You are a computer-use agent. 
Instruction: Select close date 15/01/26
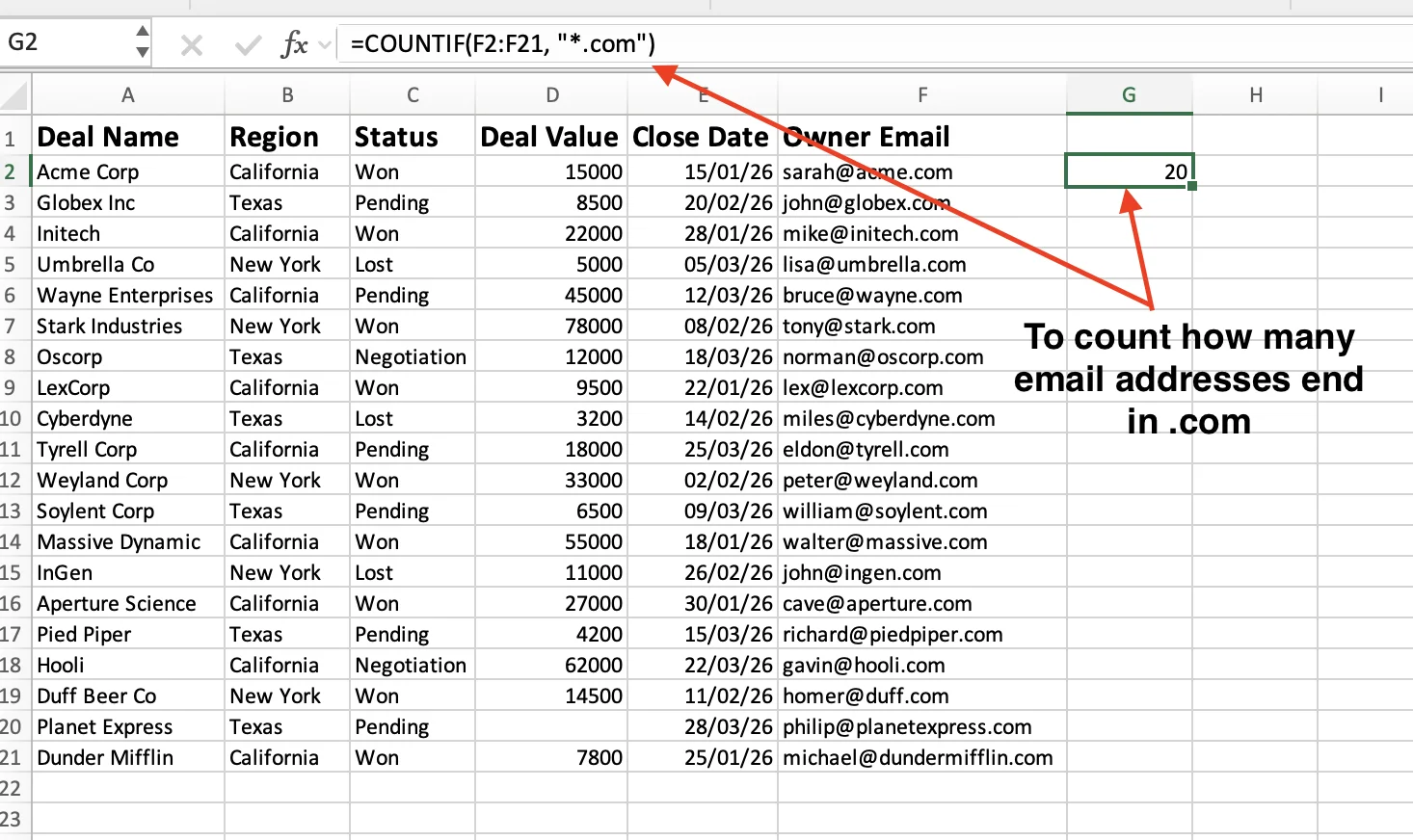click(x=703, y=171)
